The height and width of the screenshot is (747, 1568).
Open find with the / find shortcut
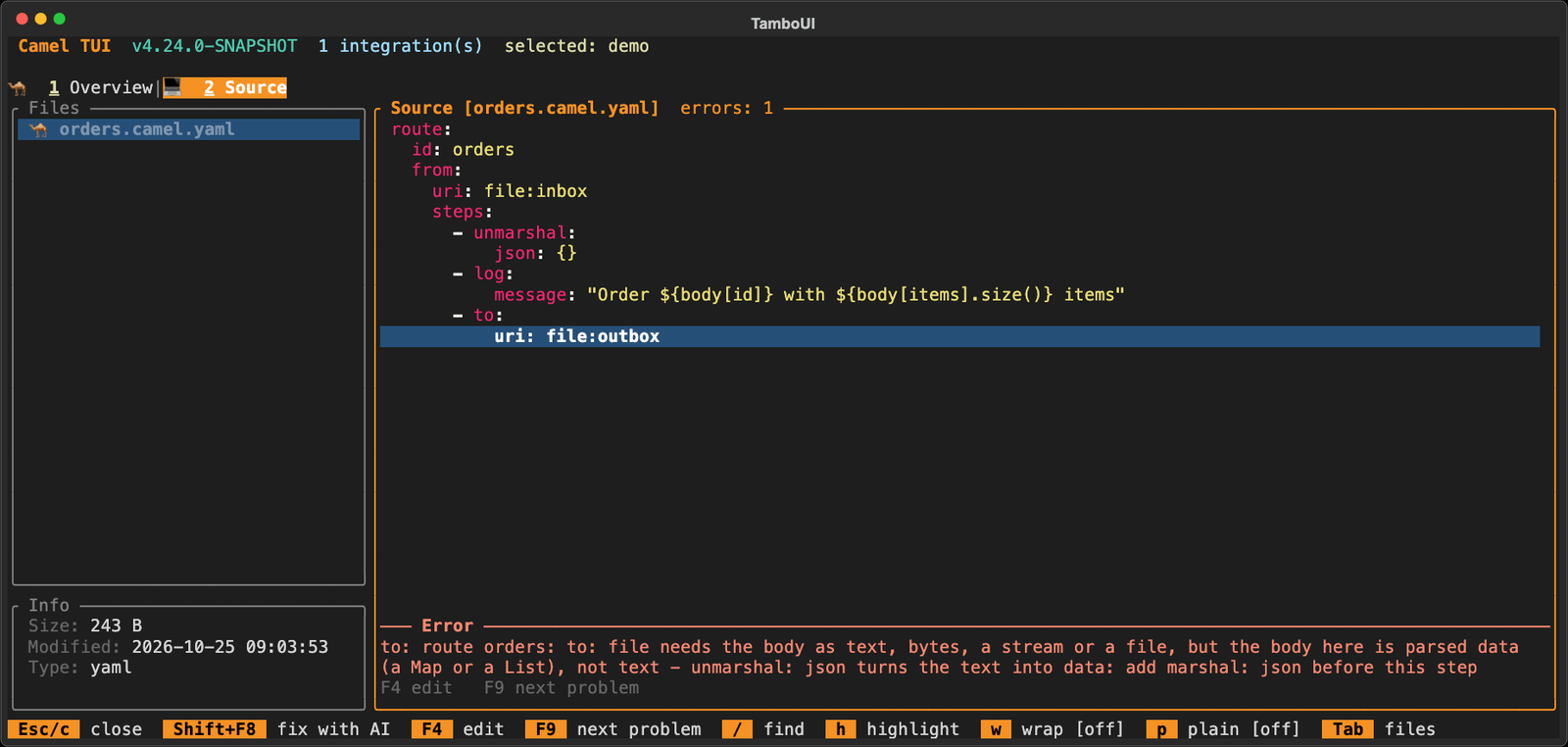[763, 729]
